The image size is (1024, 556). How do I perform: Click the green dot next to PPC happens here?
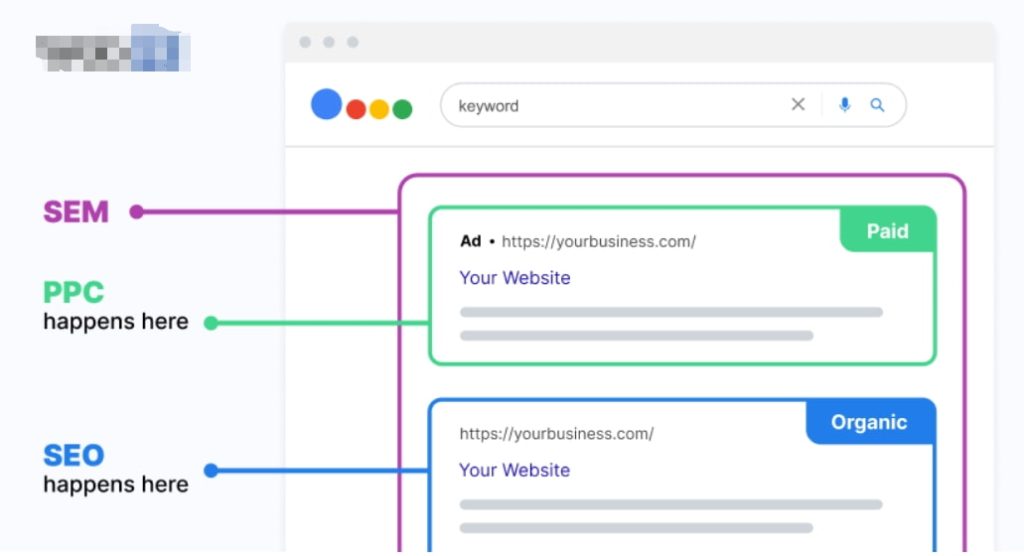click(x=211, y=323)
